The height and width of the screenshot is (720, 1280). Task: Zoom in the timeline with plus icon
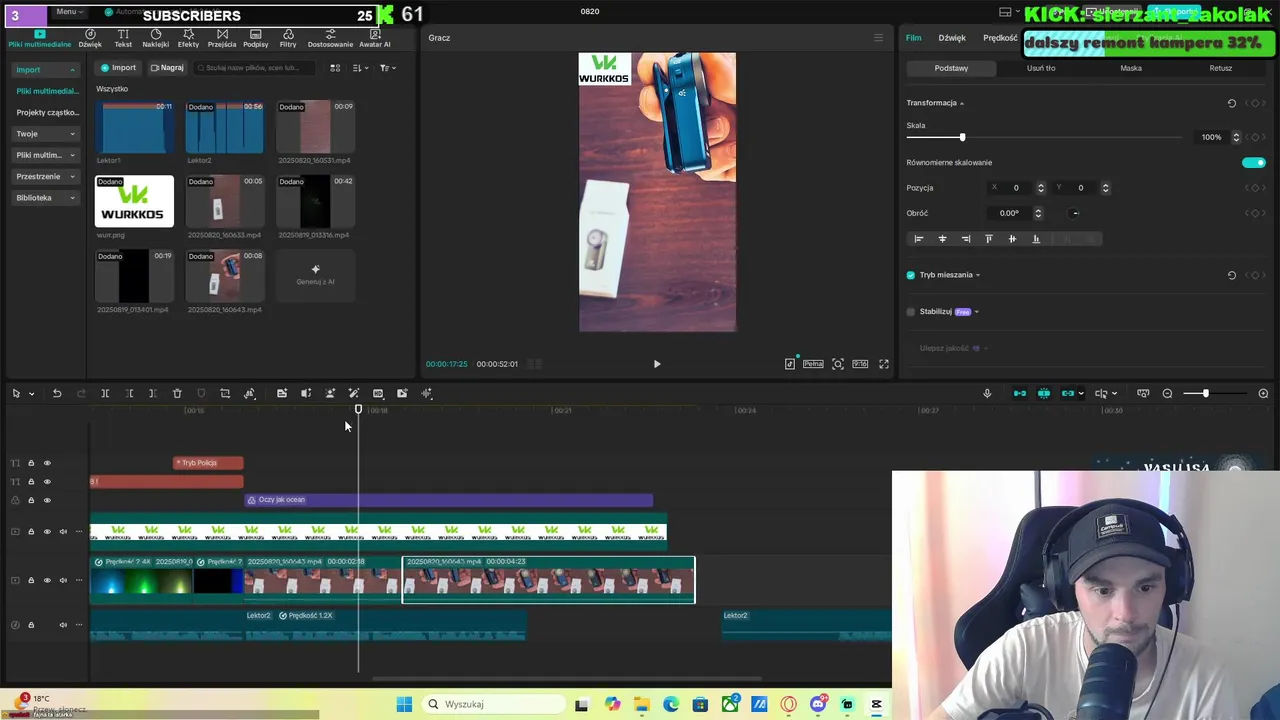(x=1263, y=393)
